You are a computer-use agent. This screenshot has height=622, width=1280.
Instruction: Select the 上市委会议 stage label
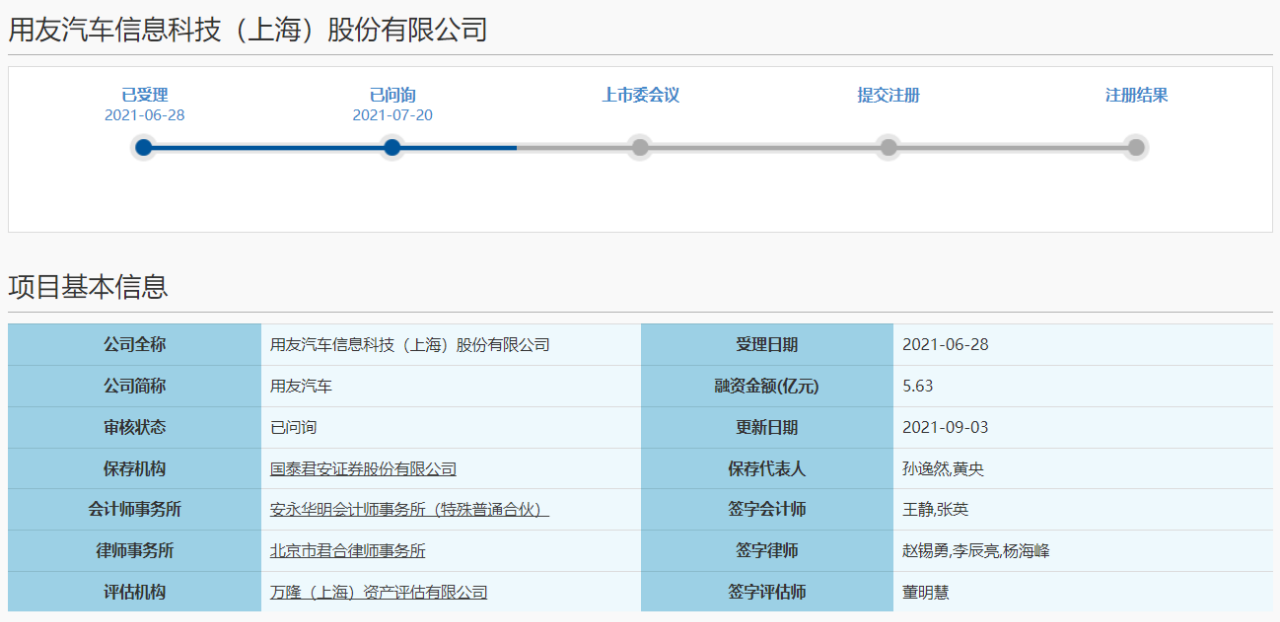pyautogui.click(x=640, y=96)
